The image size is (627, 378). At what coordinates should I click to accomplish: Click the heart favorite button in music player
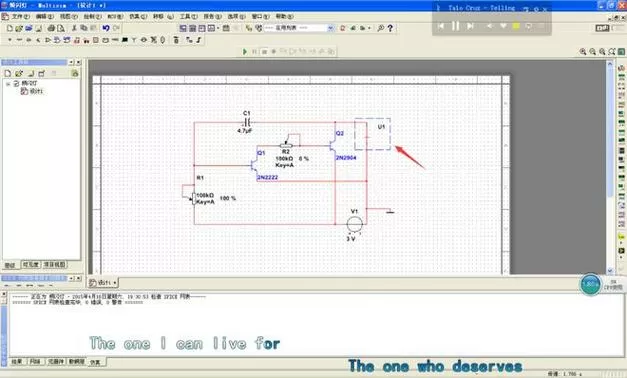(x=503, y=26)
